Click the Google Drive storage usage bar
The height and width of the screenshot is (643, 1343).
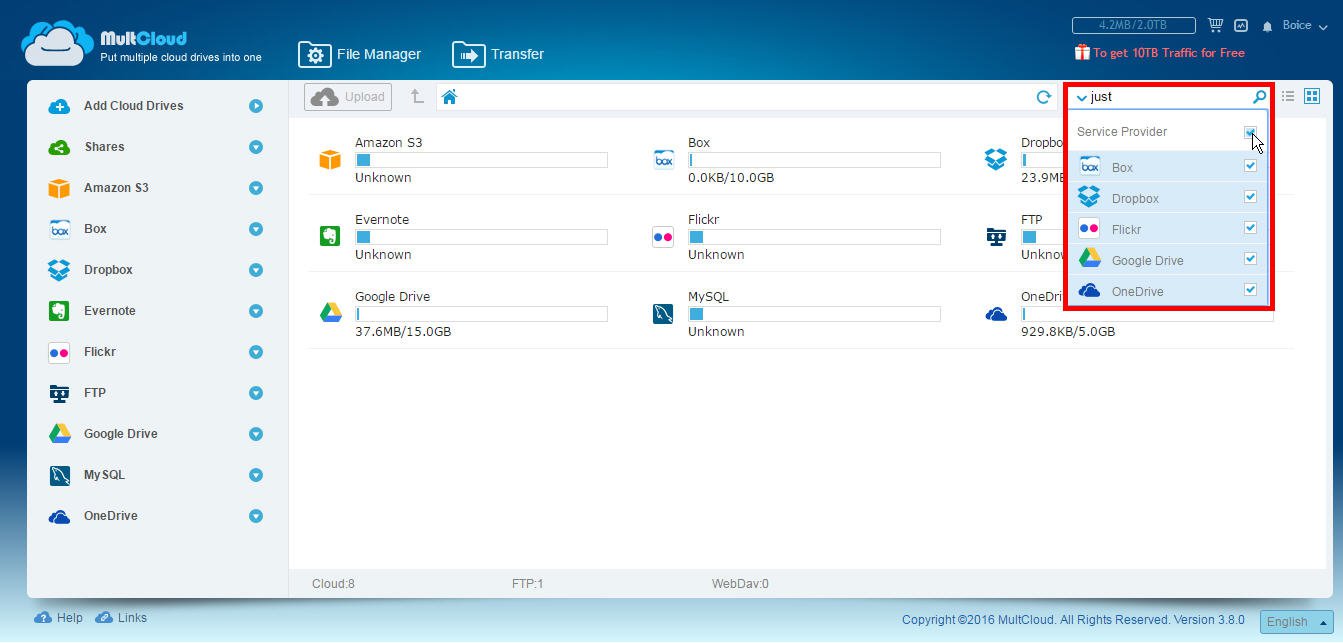click(x=481, y=314)
